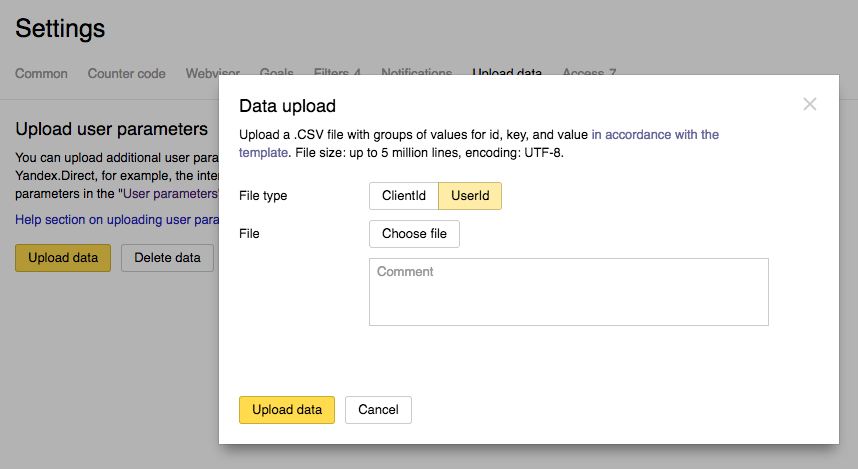The width and height of the screenshot is (858, 469).
Task: Follow the User parameters report link
Action: pos(170,193)
